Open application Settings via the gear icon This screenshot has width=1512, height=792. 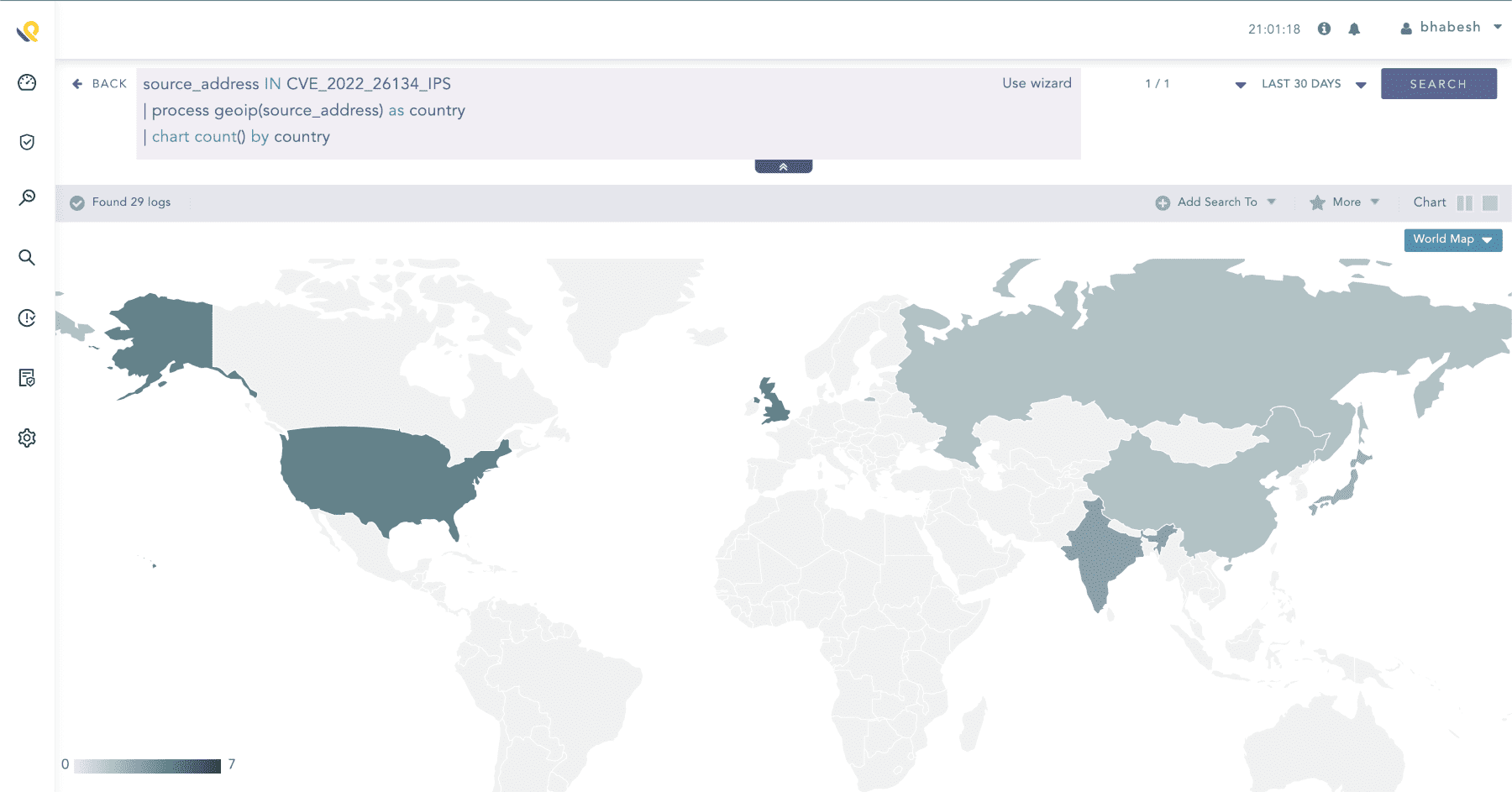point(26,438)
